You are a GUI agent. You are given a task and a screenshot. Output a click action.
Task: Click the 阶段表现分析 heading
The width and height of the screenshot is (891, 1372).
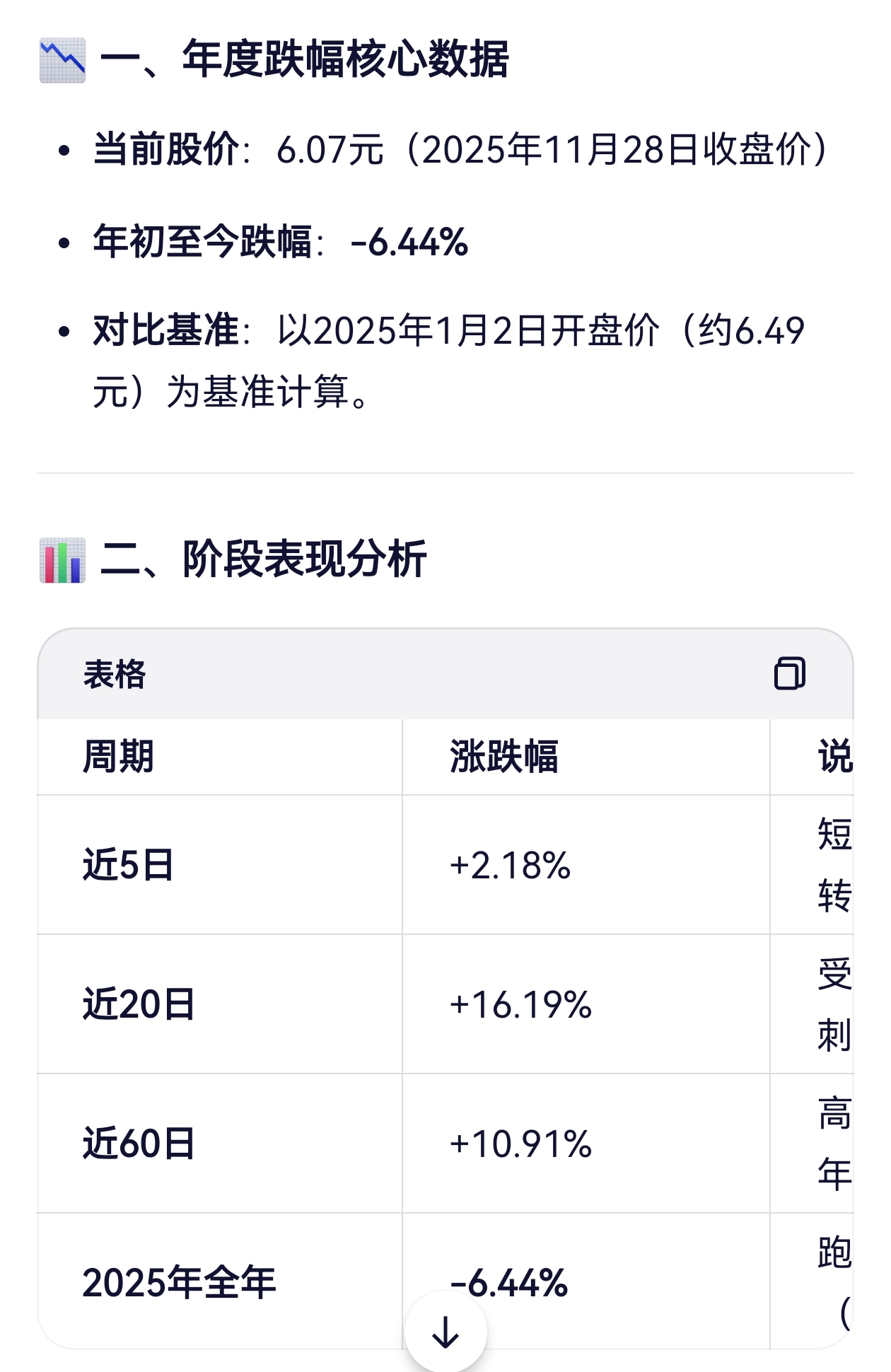(x=304, y=559)
